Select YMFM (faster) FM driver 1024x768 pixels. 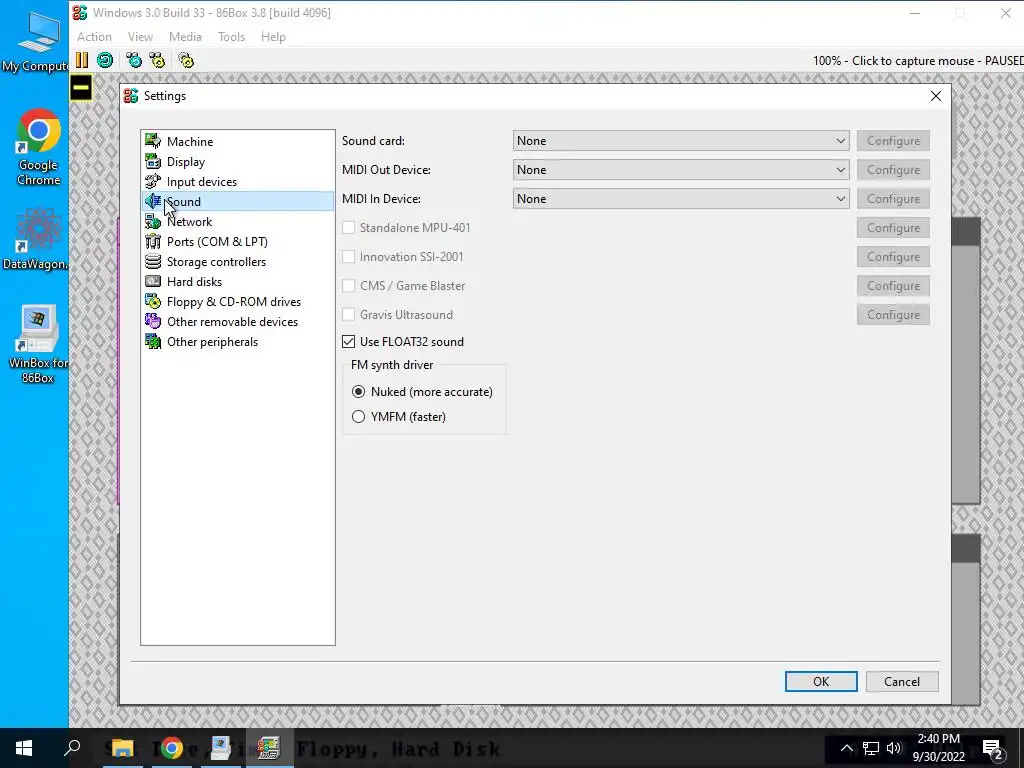pyautogui.click(x=359, y=417)
